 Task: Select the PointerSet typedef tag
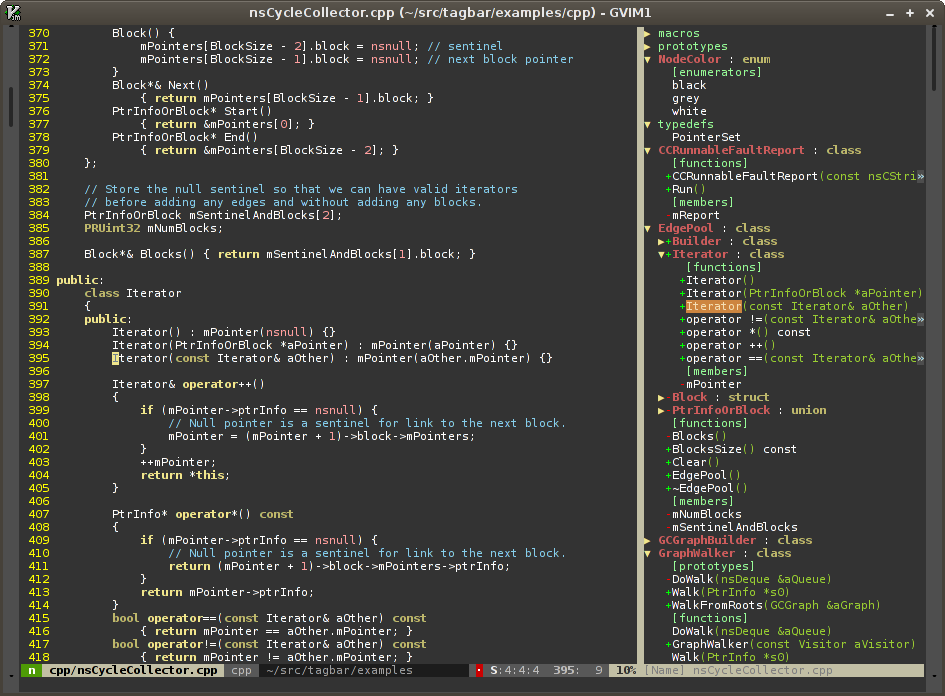706,137
